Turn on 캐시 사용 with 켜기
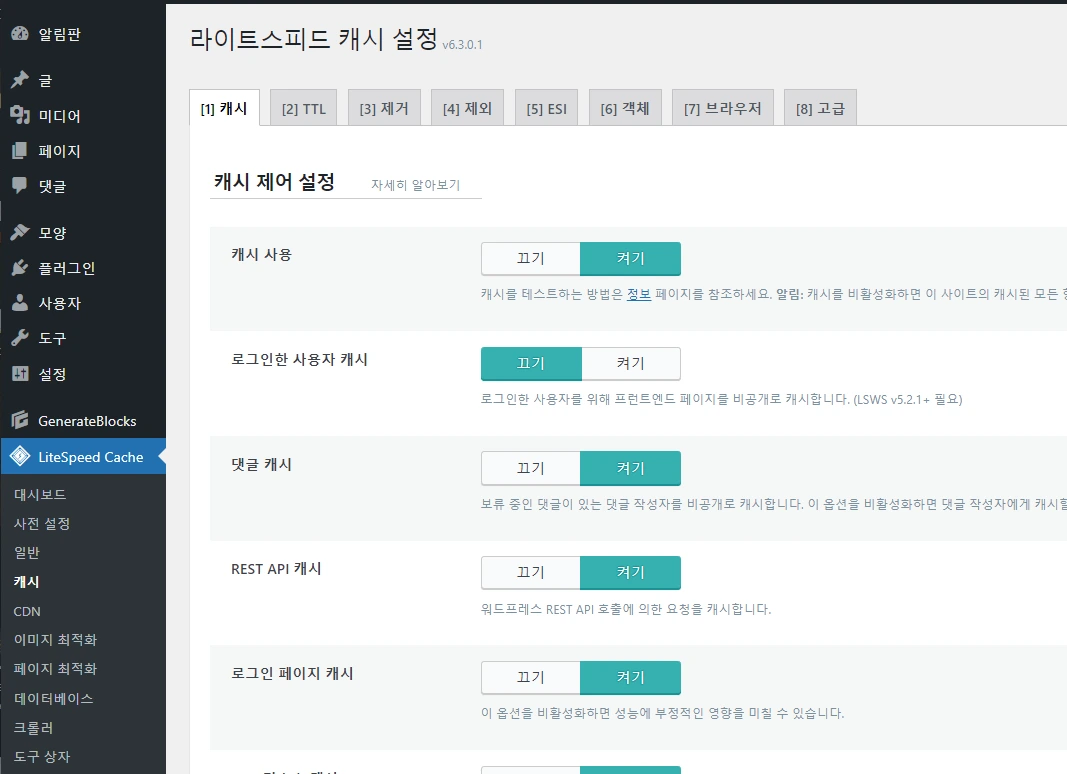 pos(630,259)
